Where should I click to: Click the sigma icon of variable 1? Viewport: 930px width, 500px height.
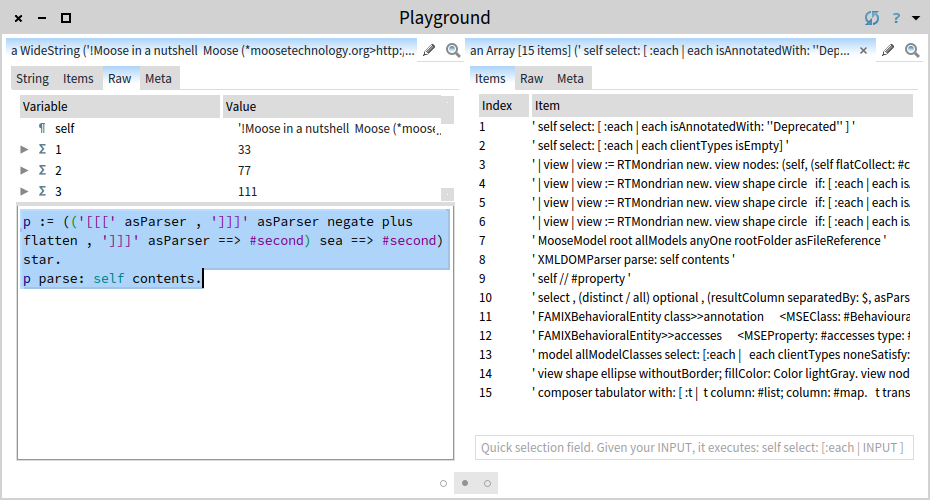[42, 149]
